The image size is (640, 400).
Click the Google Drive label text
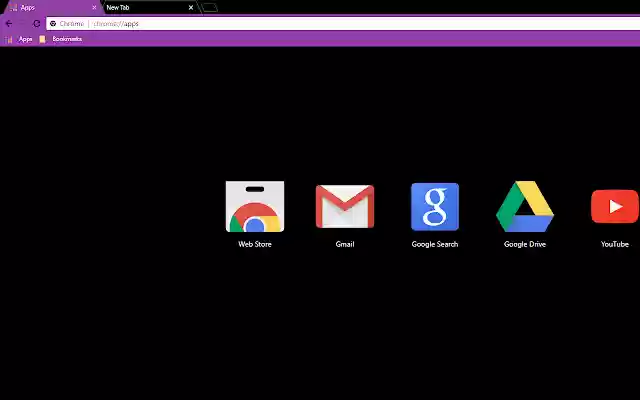click(x=525, y=244)
